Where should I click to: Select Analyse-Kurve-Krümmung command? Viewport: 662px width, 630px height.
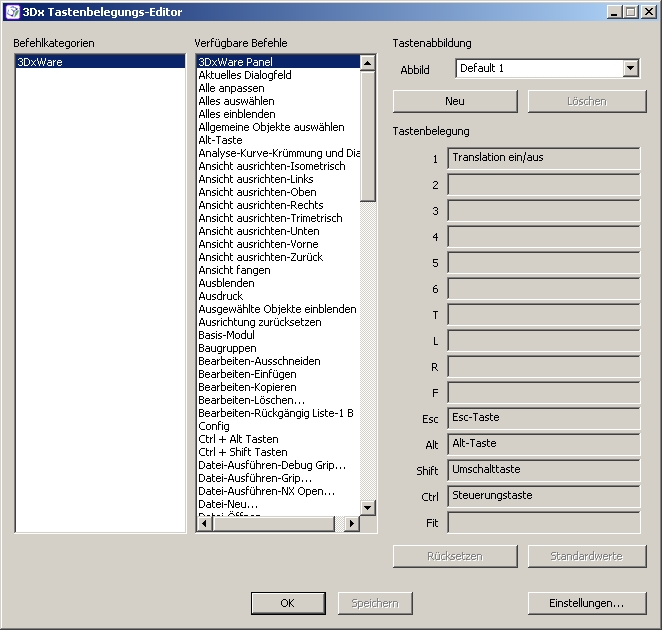[x=278, y=153]
